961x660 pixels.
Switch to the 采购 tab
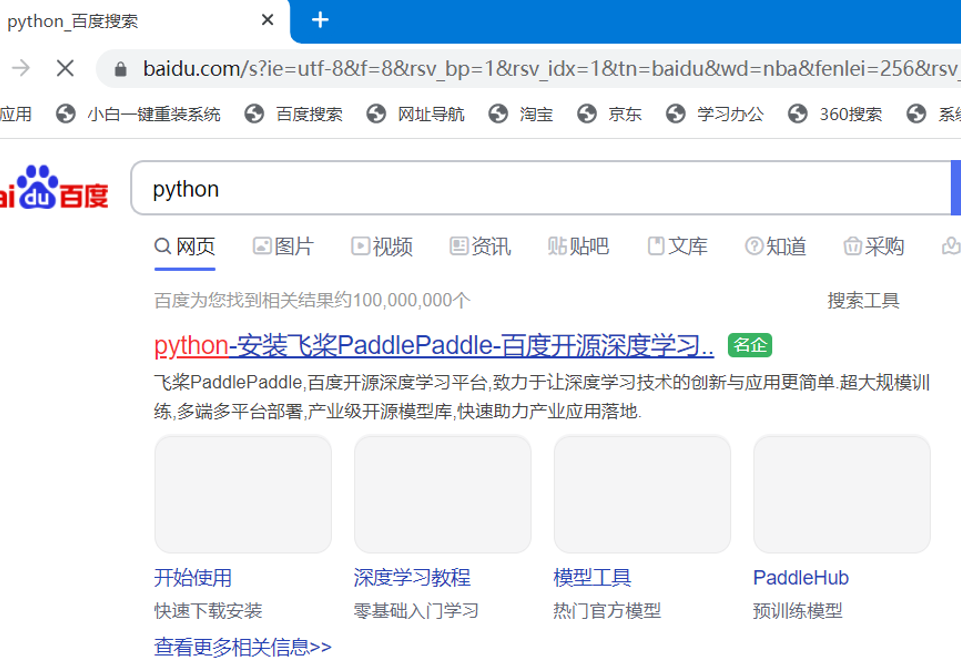point(874,246)
